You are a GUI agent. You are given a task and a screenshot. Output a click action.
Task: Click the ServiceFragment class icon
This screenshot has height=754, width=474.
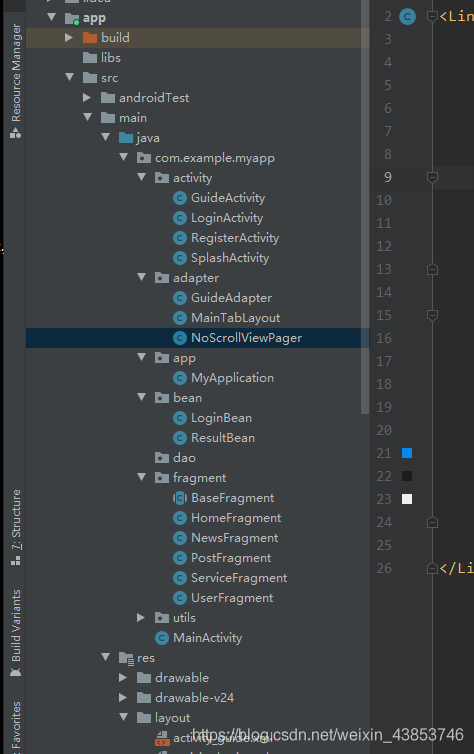pos(180,578)
